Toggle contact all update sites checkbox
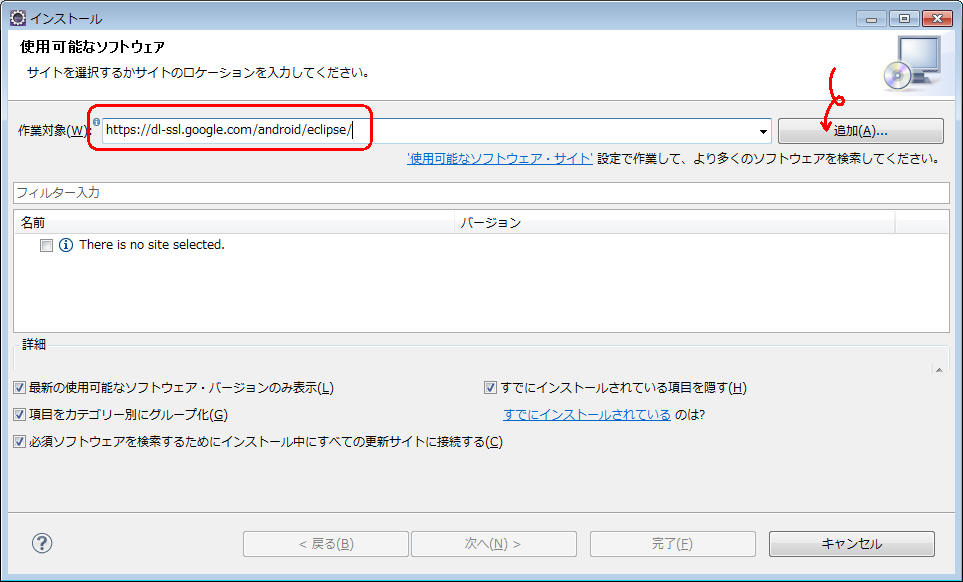The width and height of the screenshot is (963, 582). pos(20,442)
